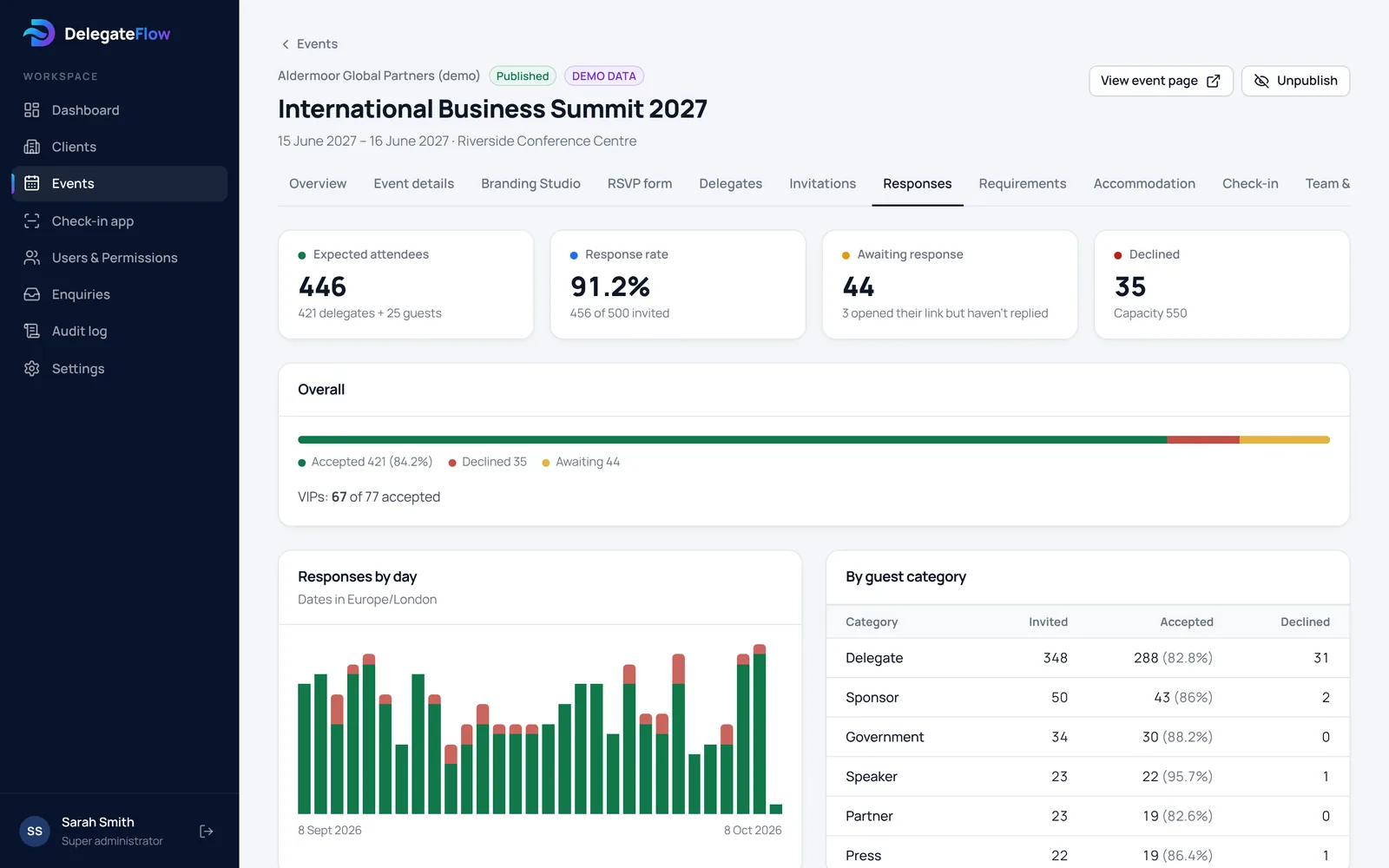Select the Partner category row
This screenshot has height=868, width=1389.
1088,816
